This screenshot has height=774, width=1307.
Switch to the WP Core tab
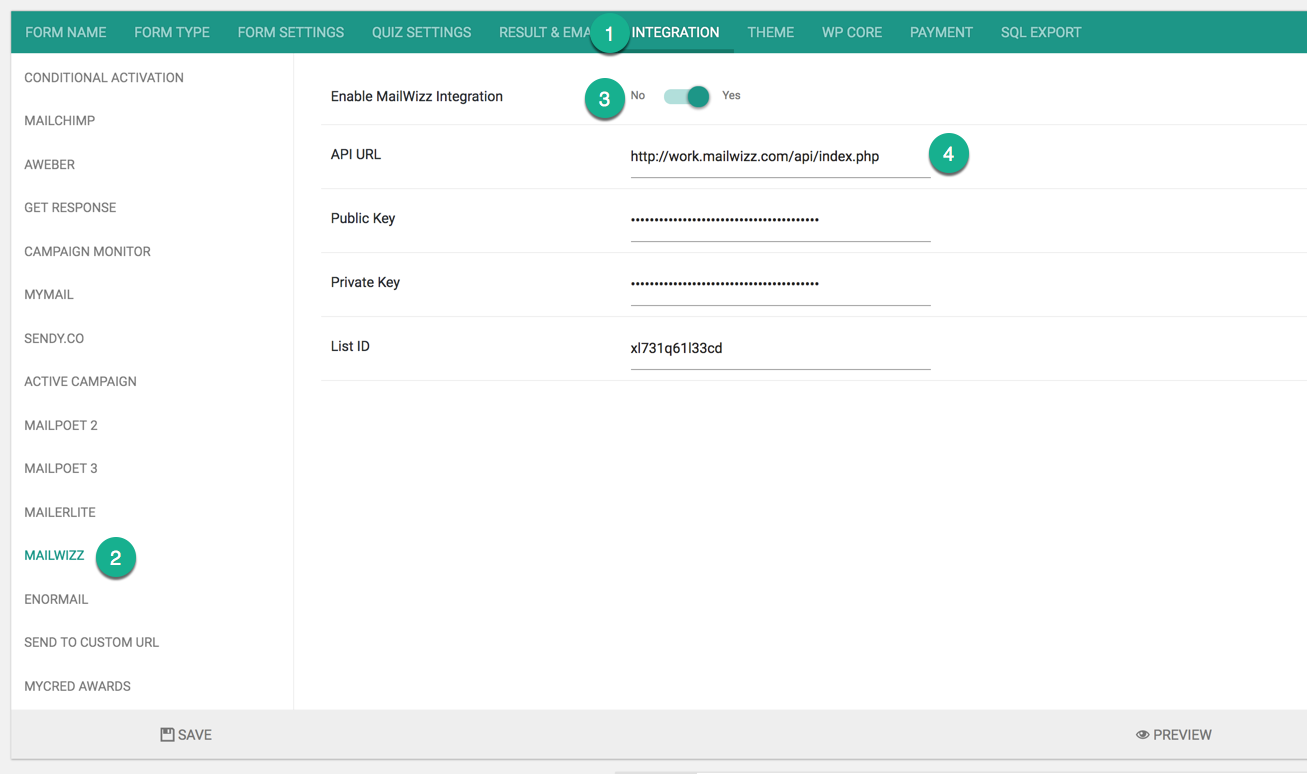[852, 32]
